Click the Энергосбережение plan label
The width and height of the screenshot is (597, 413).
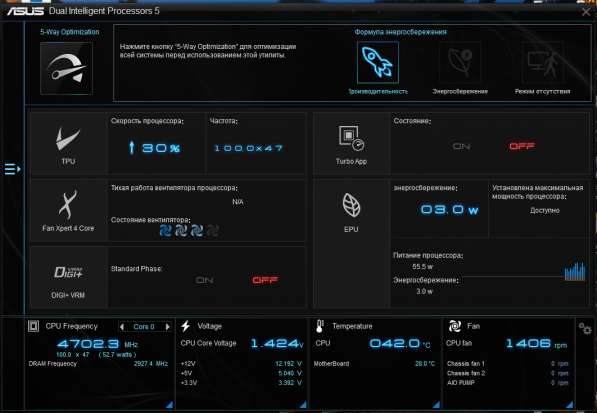[460, 91]
